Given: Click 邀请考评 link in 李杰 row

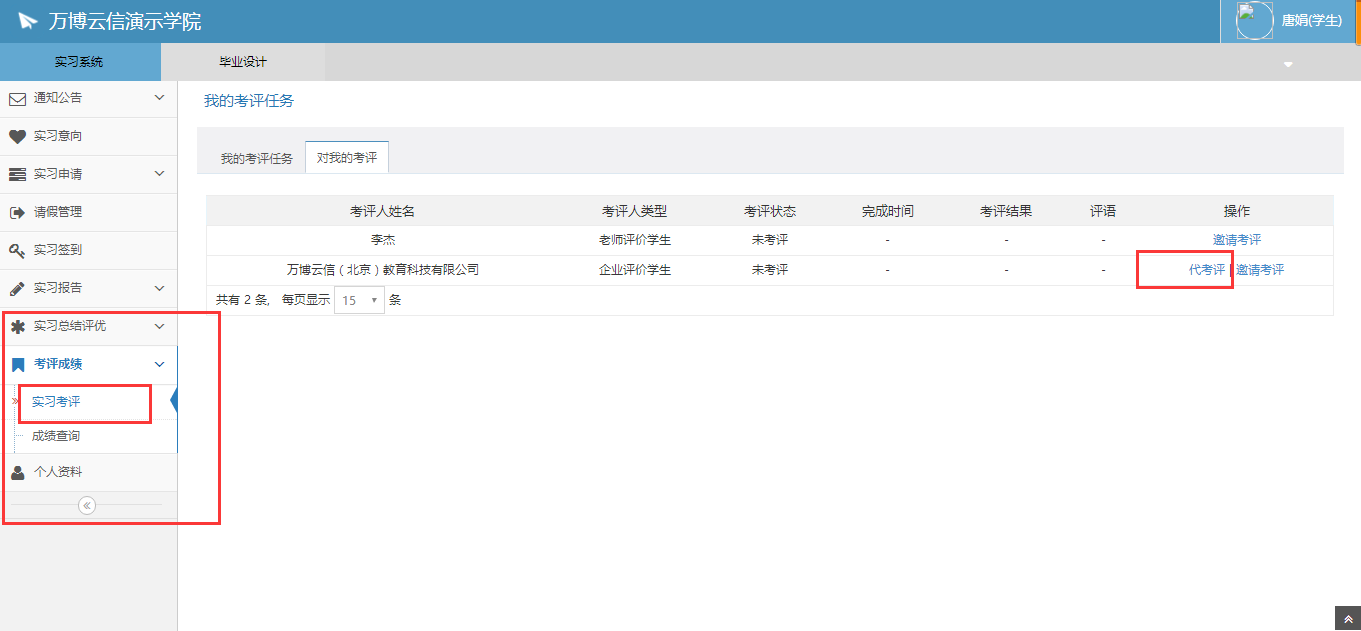Looking at the screenshot, I should click(x=1236, y=240).
